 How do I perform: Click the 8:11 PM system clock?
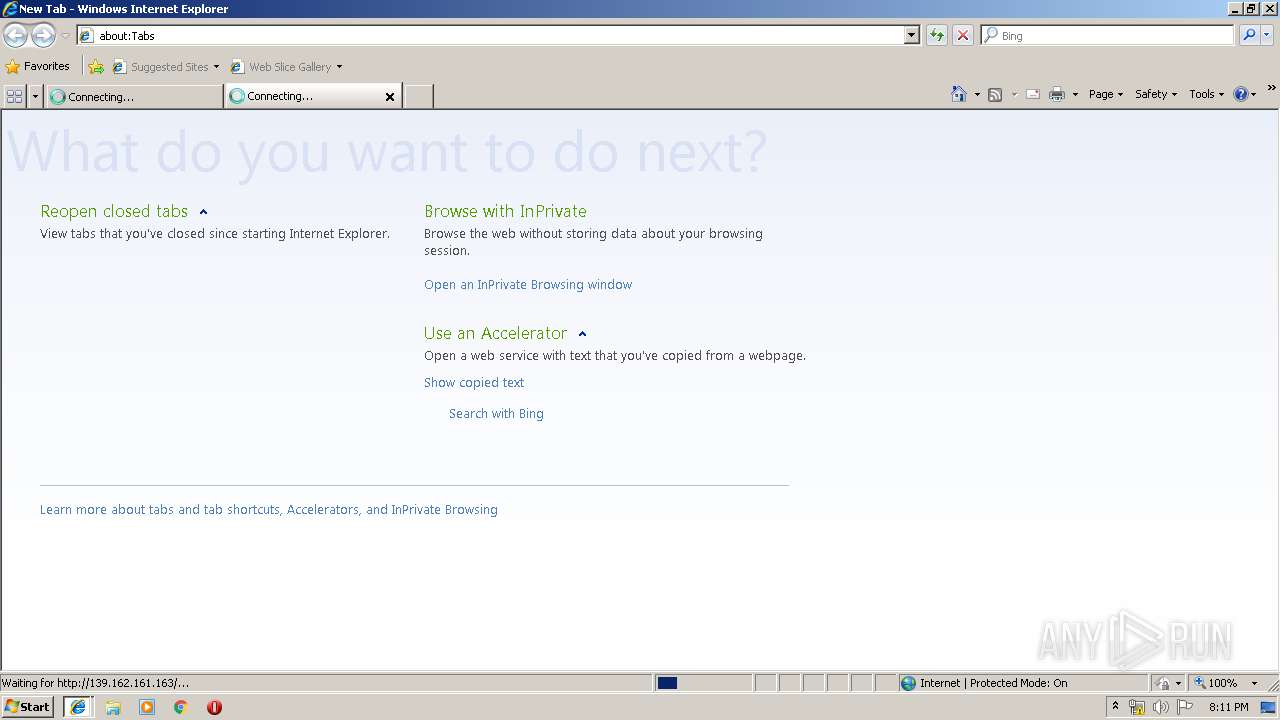pyautogui.click(x=1228, y=707)
